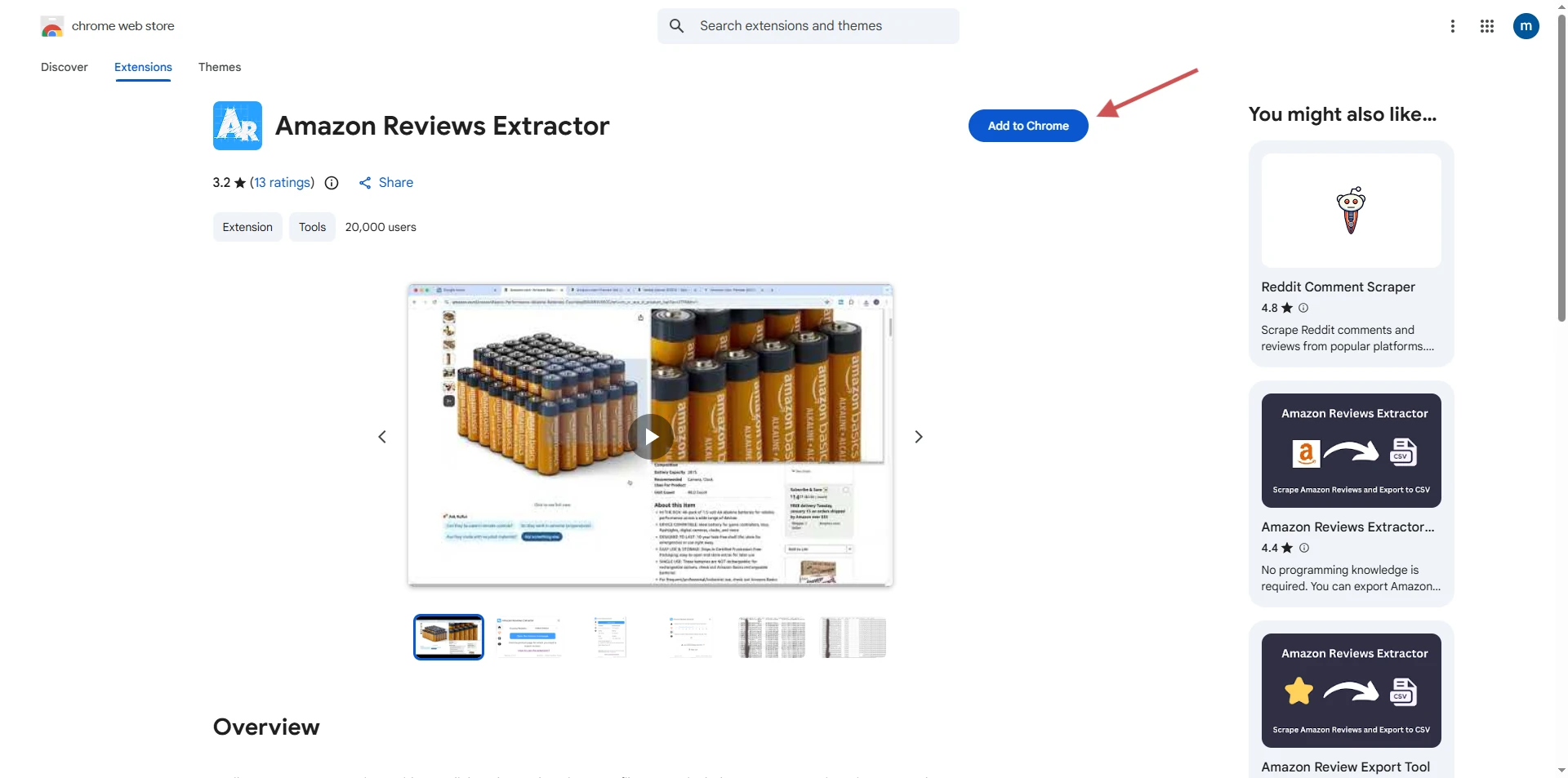The image size is (1568, 778).
Task: Click the scrollbar down arrow
Action: 1561,770
